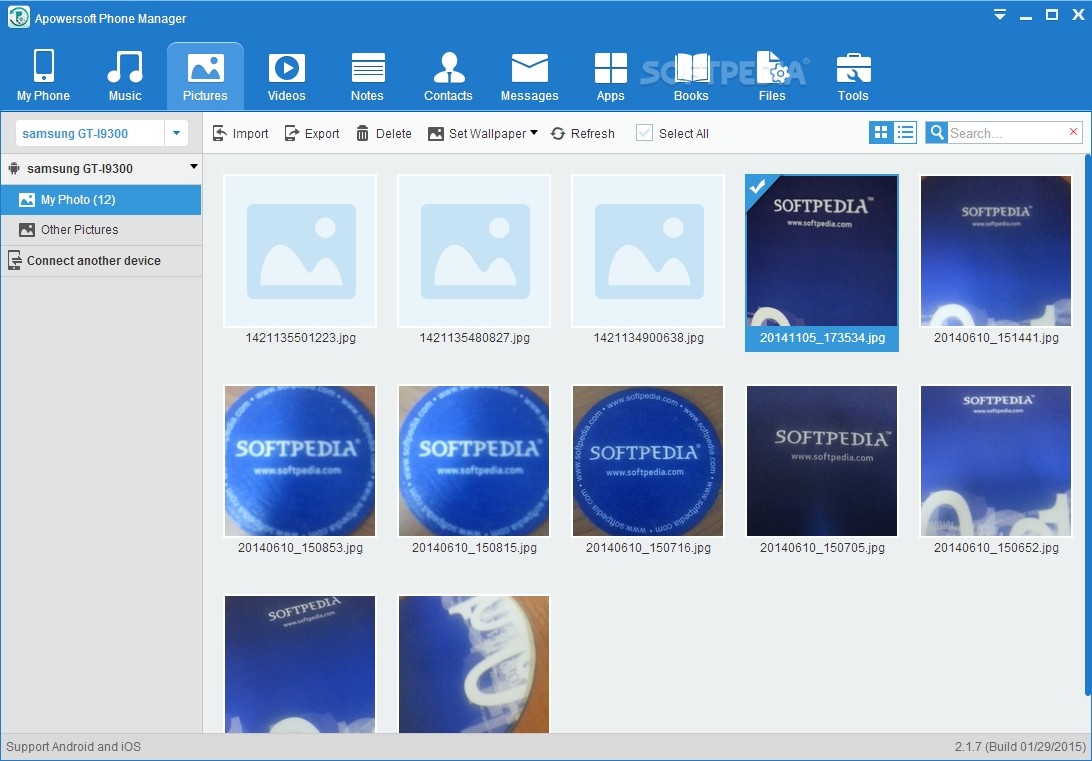Select thumbnail 1421135501223.jpg
The width and height of the screenshot is (1092, 761).
coord(300,251)
